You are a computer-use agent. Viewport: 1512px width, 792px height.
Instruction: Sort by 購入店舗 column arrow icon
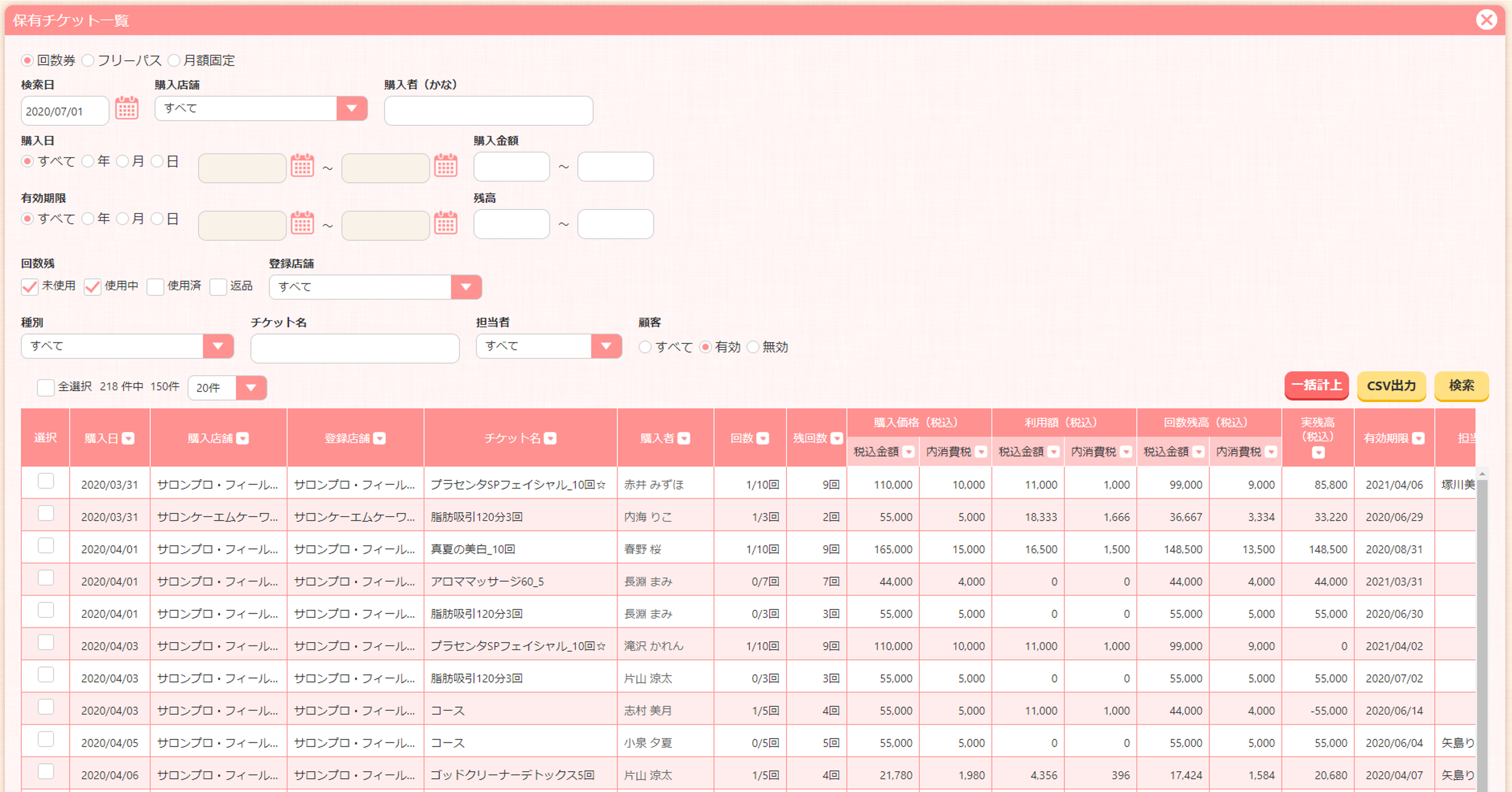243,438
